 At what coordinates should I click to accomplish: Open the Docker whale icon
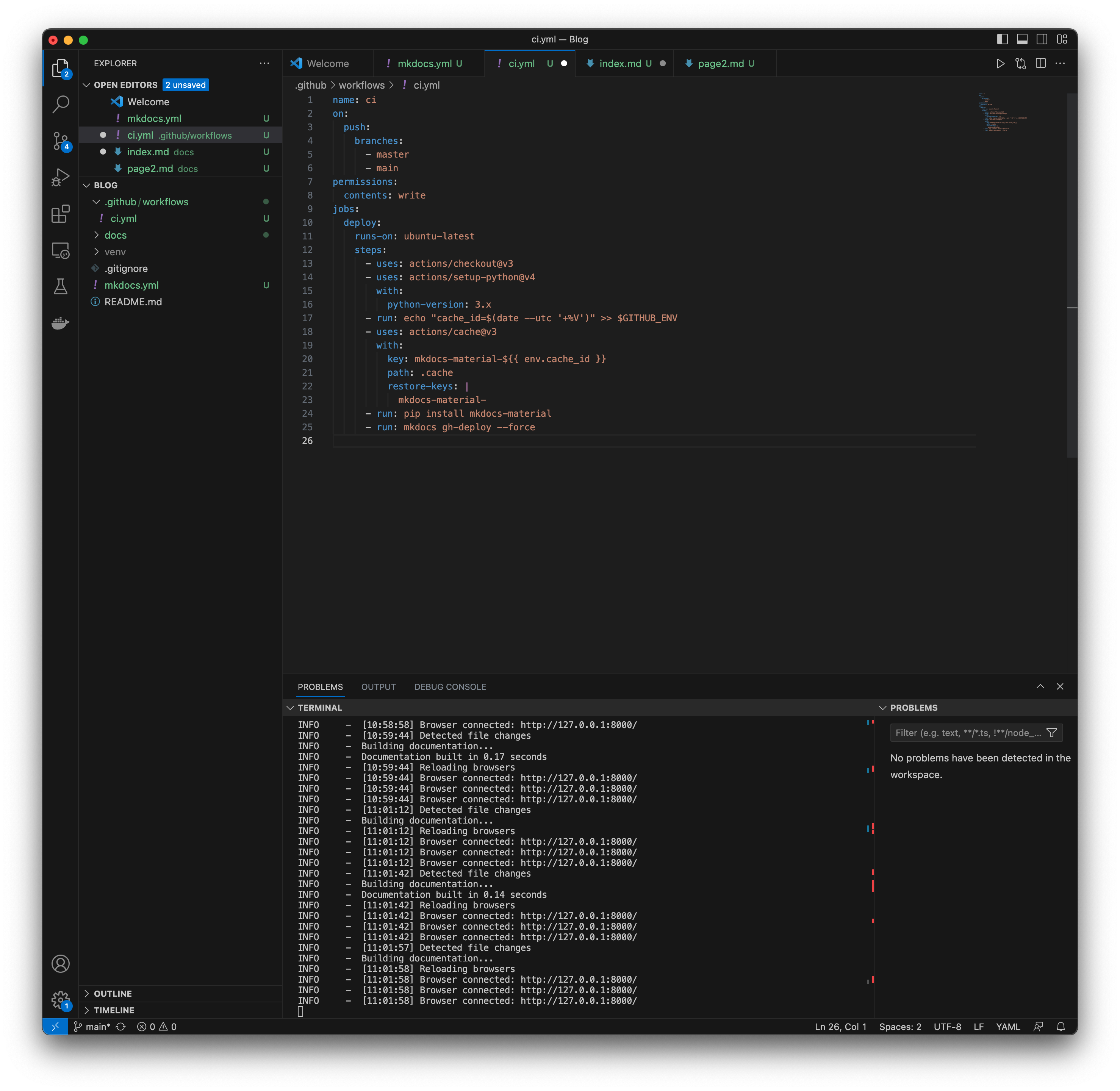[60, 323]
